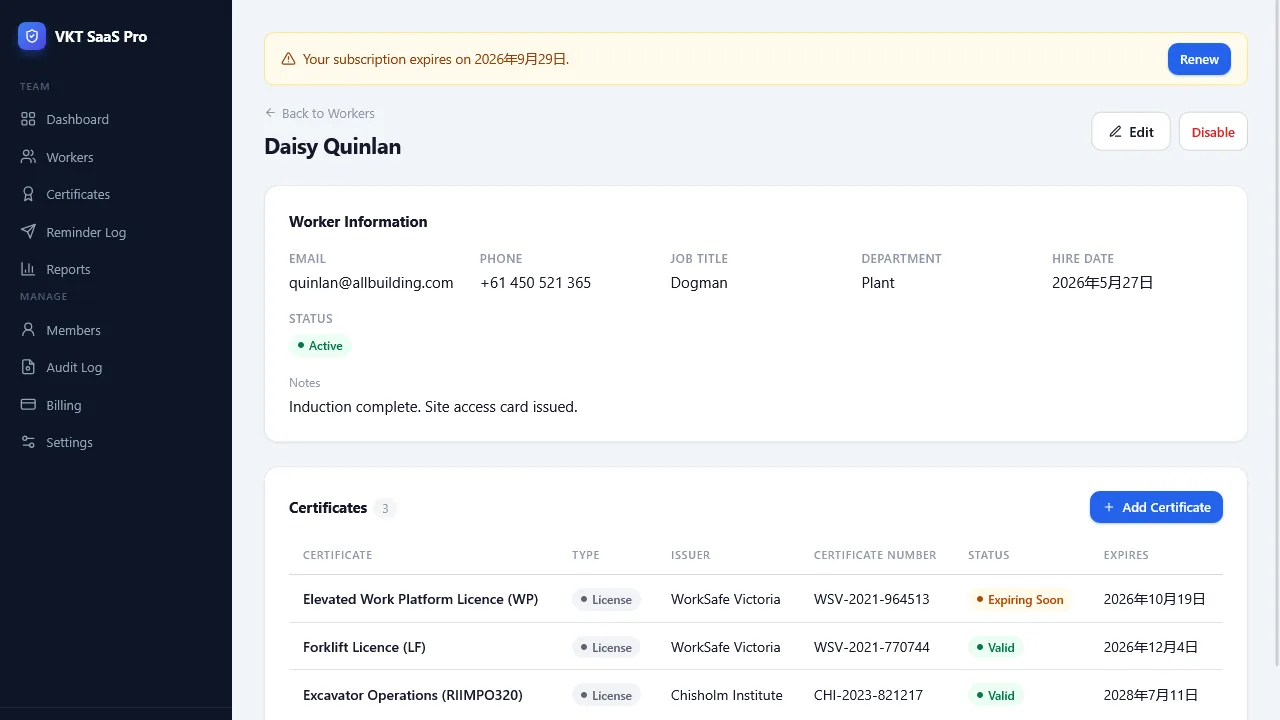Go to Workers in the sidebar

116,157
